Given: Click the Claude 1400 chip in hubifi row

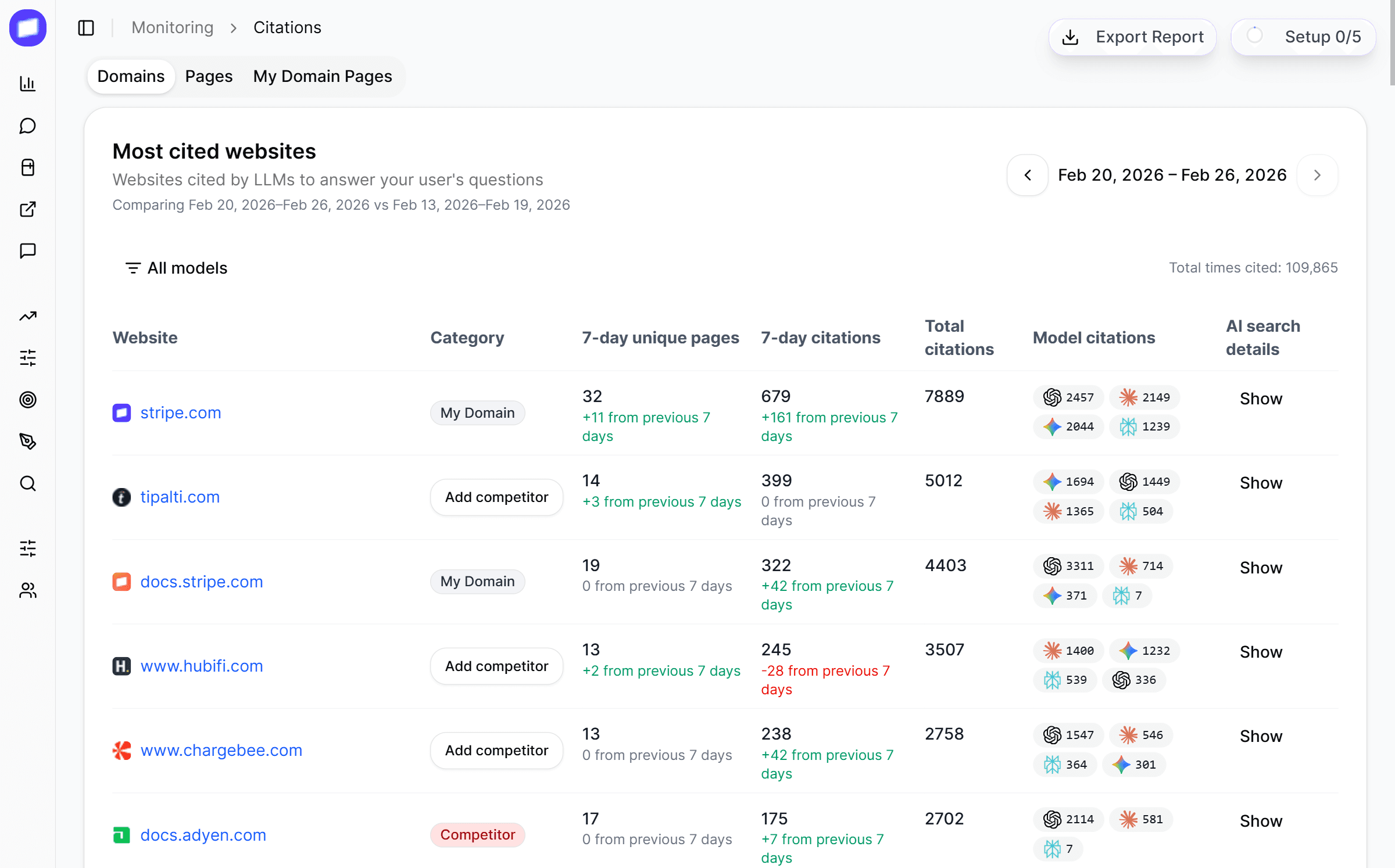Looking at the screenshot, I should click(1068, 651).
